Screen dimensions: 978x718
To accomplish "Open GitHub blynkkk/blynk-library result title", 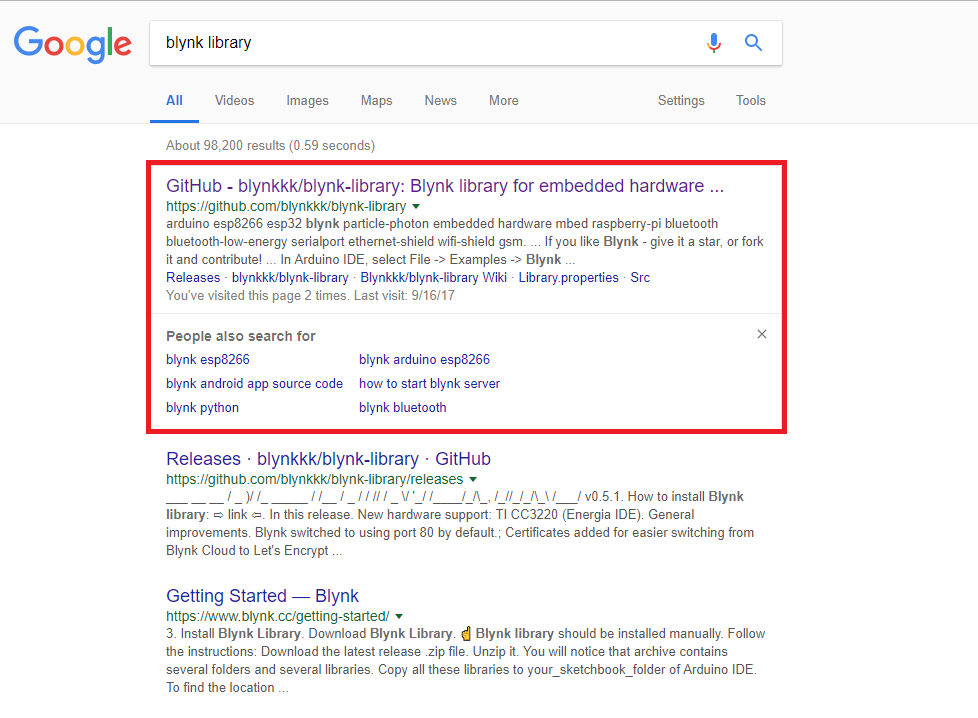I will coord(445,186).
